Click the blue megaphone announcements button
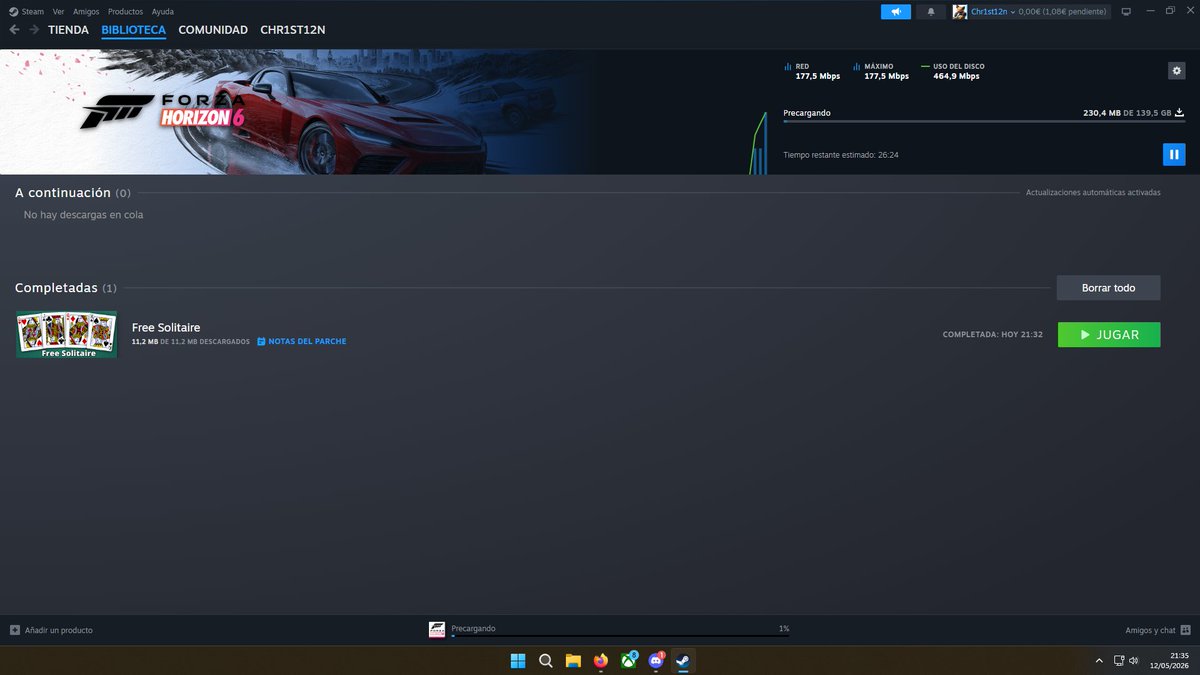The image size is (1200, 675). click(x=895, y=12)
